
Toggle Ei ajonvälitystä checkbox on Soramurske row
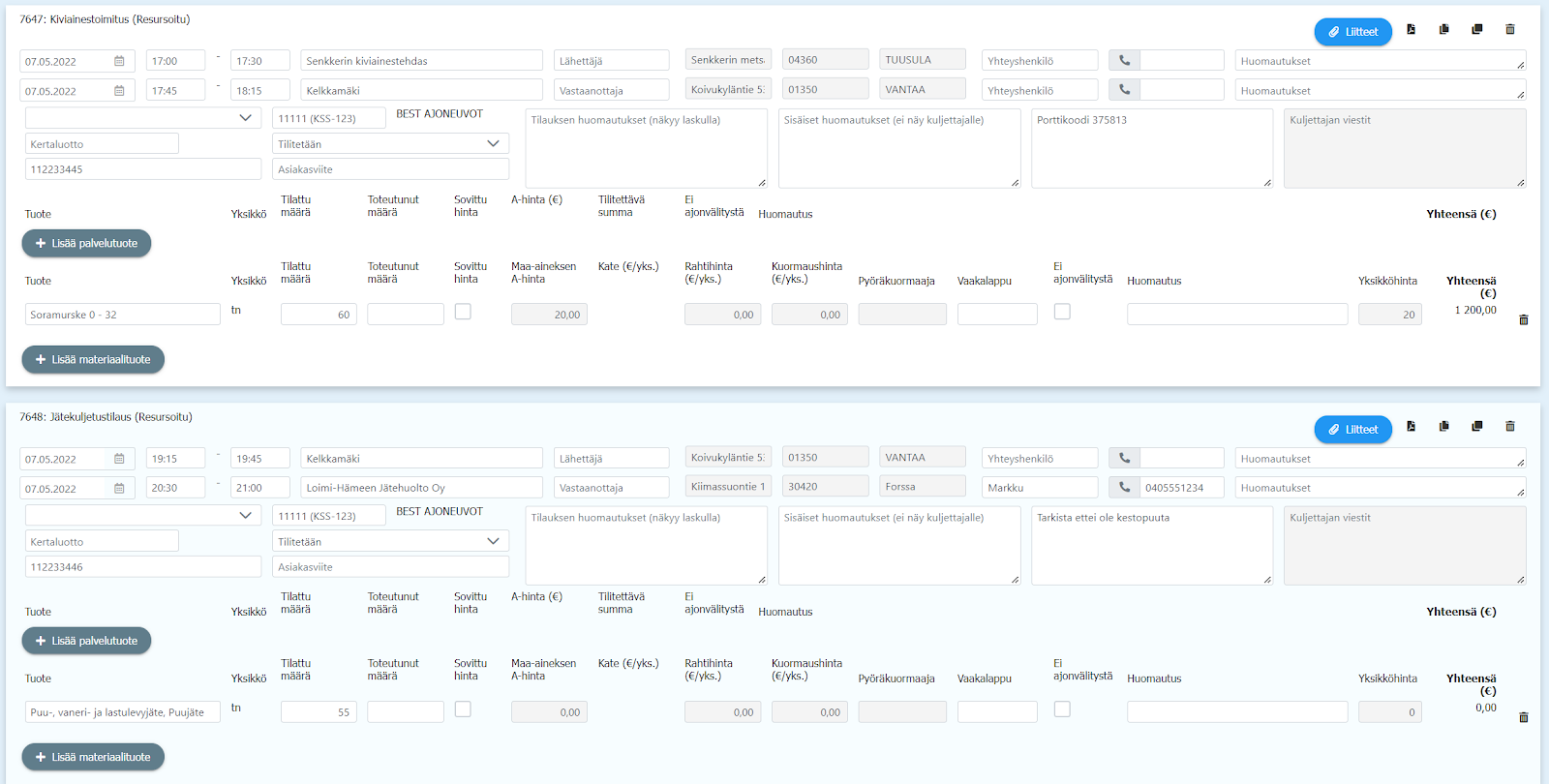tap(1062, 312)
